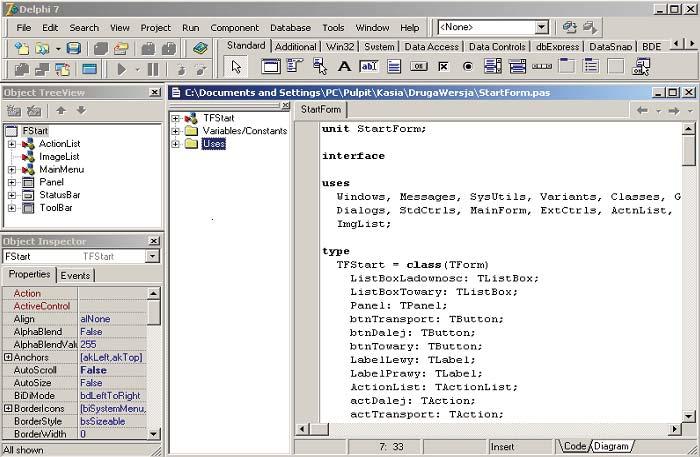Pick the OK Button component icon

click(x=418, y=66)
